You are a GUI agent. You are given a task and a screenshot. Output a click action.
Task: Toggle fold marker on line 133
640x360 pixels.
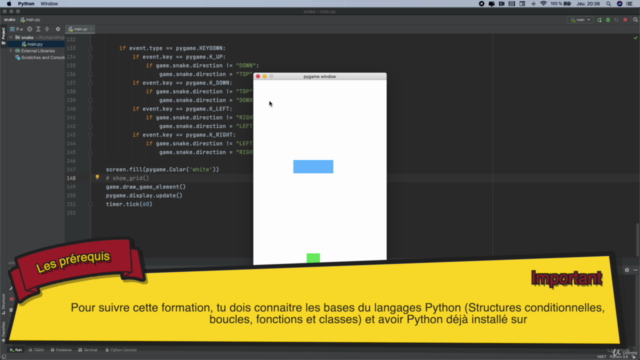[x=90, y=48]
